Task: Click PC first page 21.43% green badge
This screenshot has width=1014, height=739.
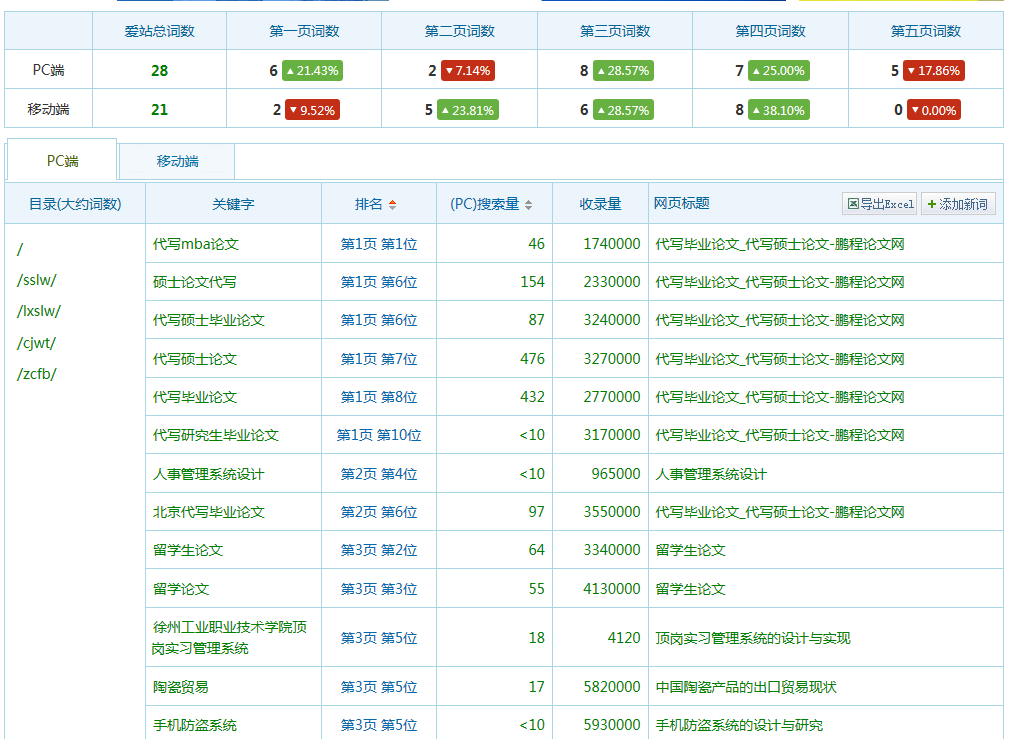Action: (312, 71)
